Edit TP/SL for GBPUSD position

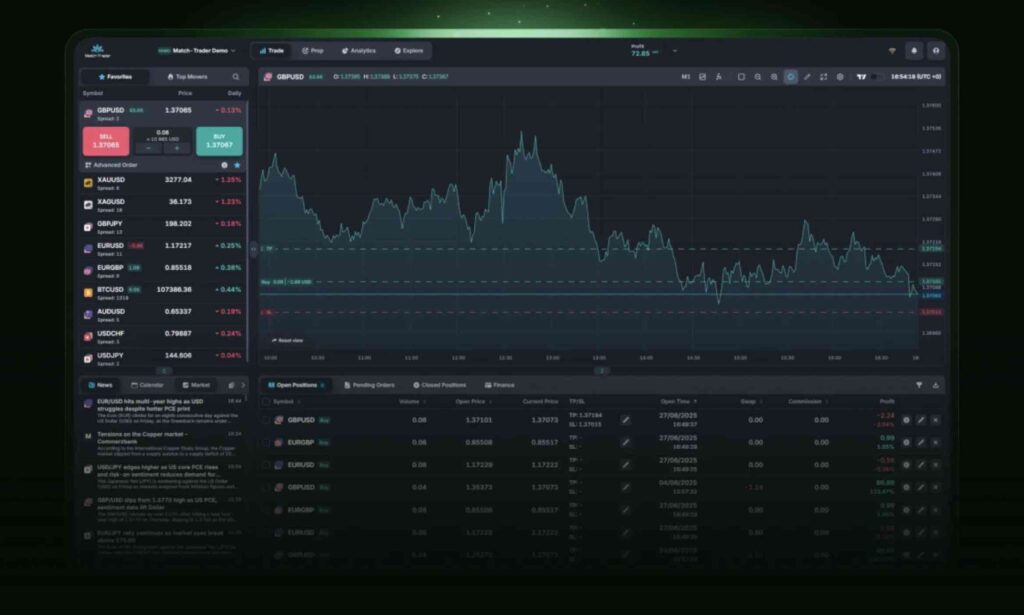(626, 420)
